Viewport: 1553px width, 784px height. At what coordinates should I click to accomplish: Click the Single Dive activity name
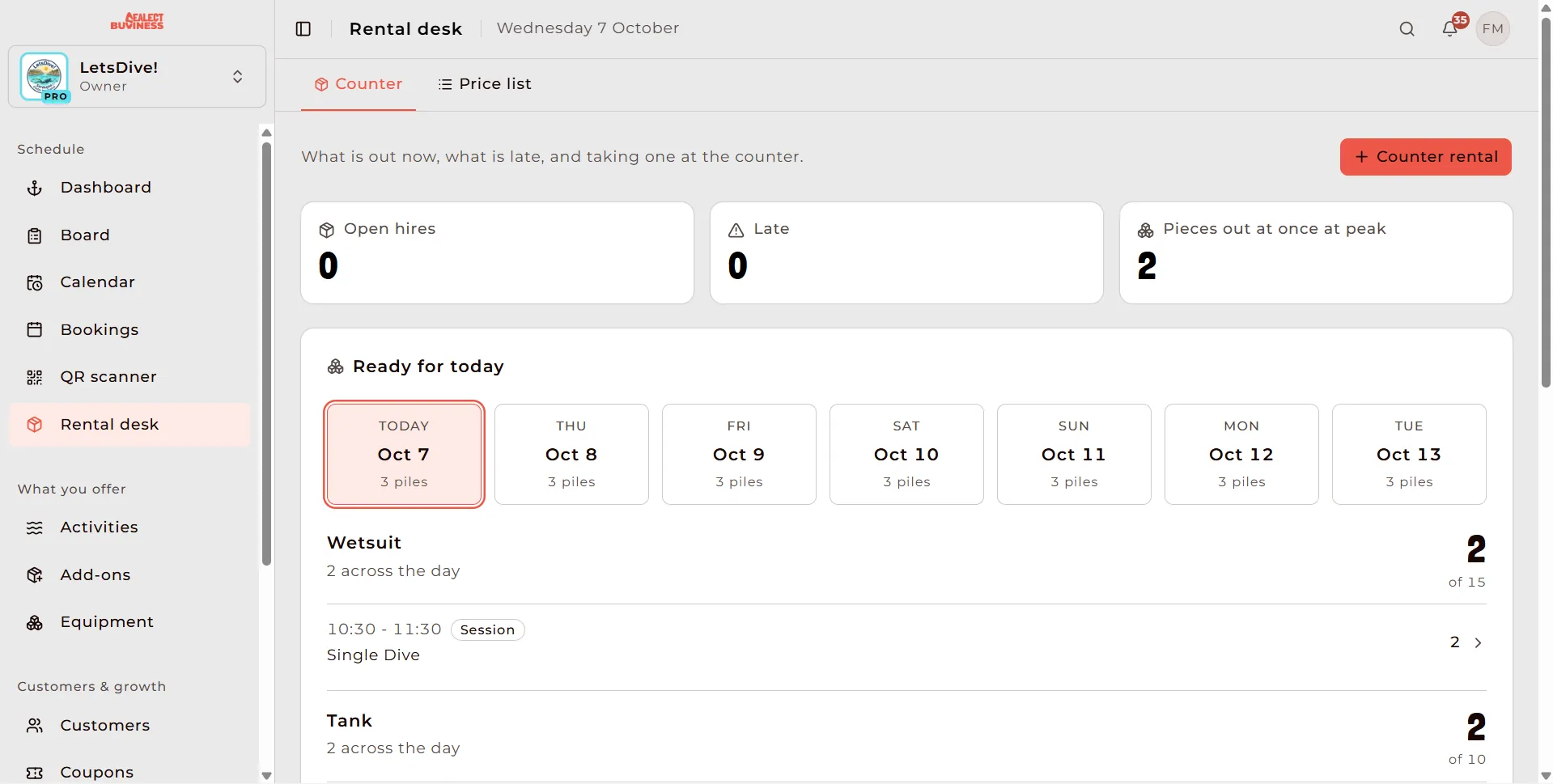[373, 655]
